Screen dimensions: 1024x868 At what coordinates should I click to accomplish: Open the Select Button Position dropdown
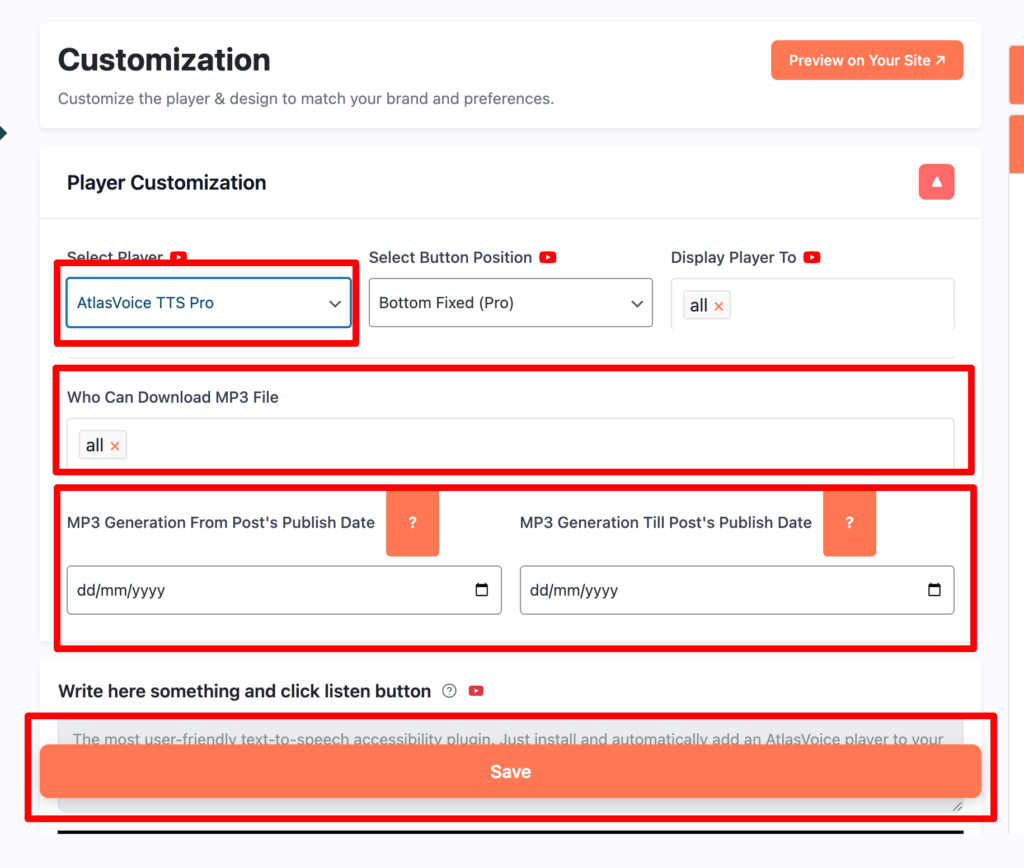coord(510,302)
